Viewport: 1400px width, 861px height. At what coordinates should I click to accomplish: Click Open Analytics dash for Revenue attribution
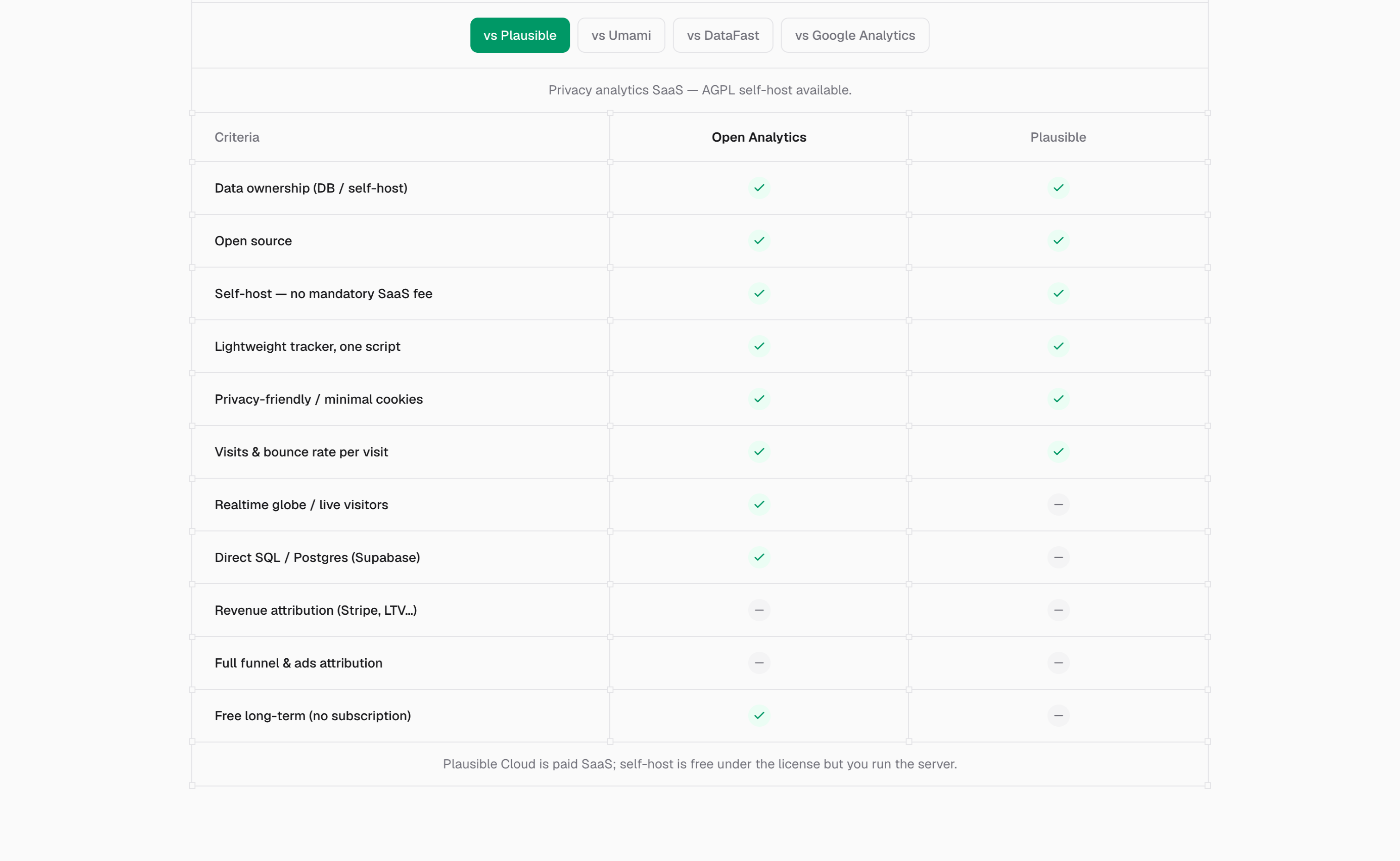(759, 611)
